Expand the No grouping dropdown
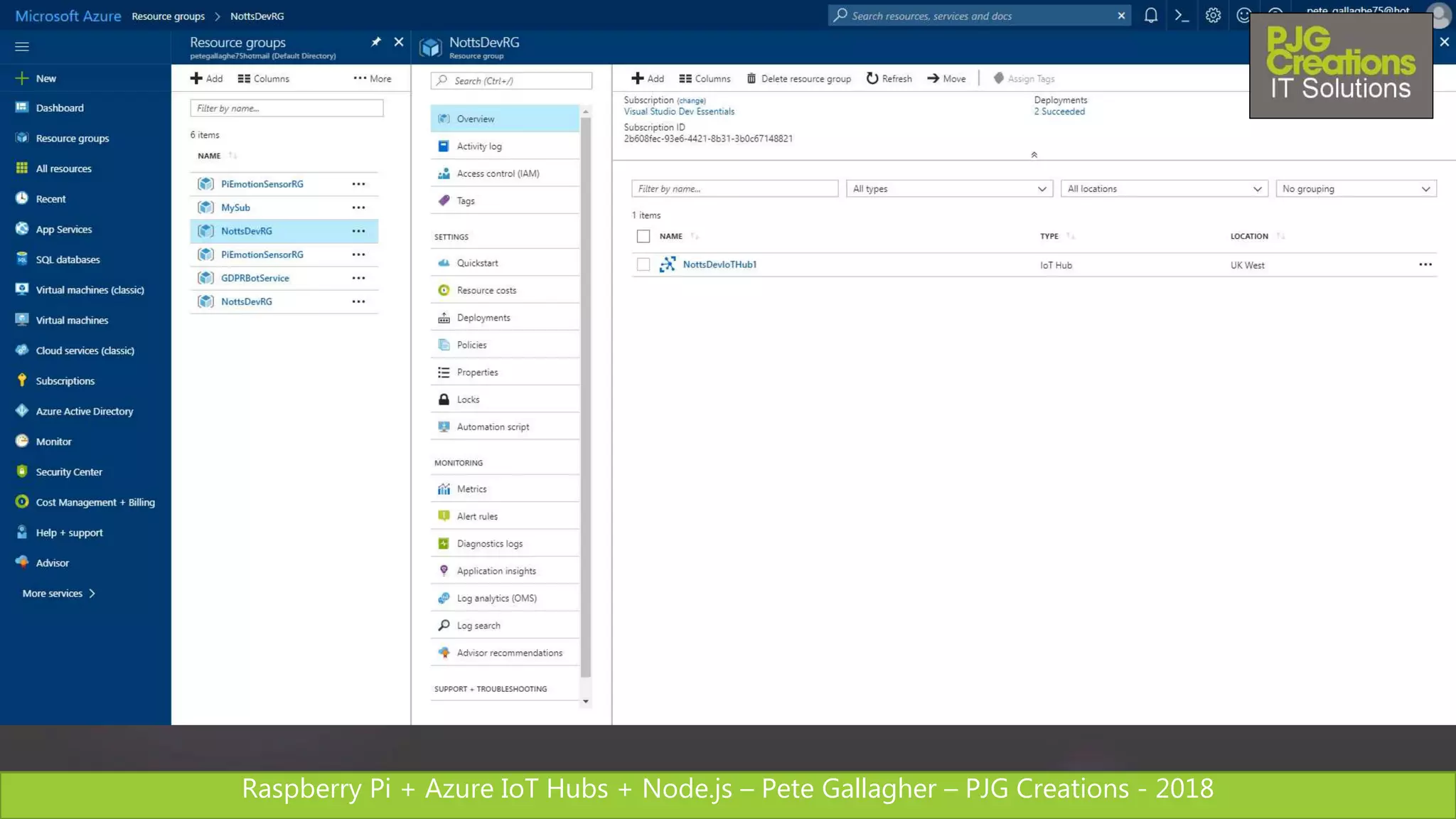 (x=1356, y=189)
